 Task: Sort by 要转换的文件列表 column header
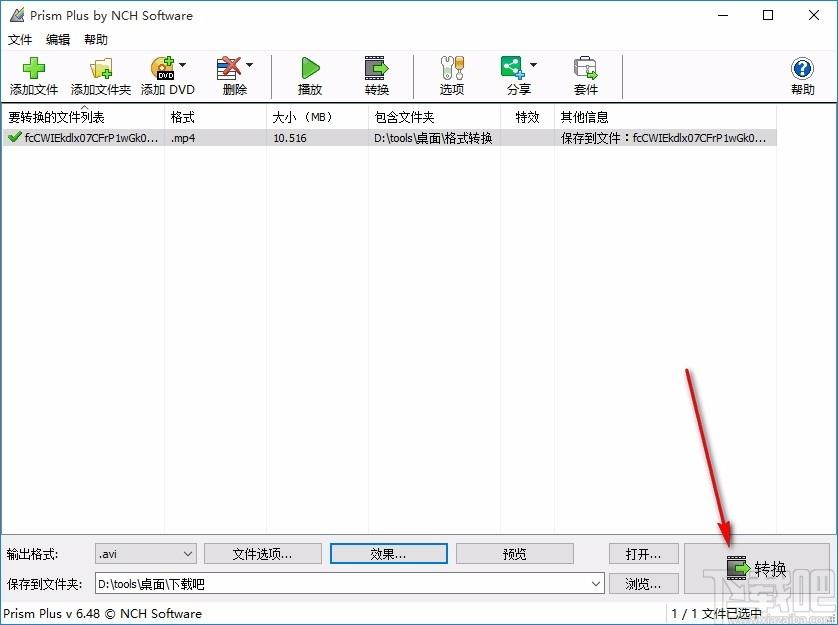83,117
